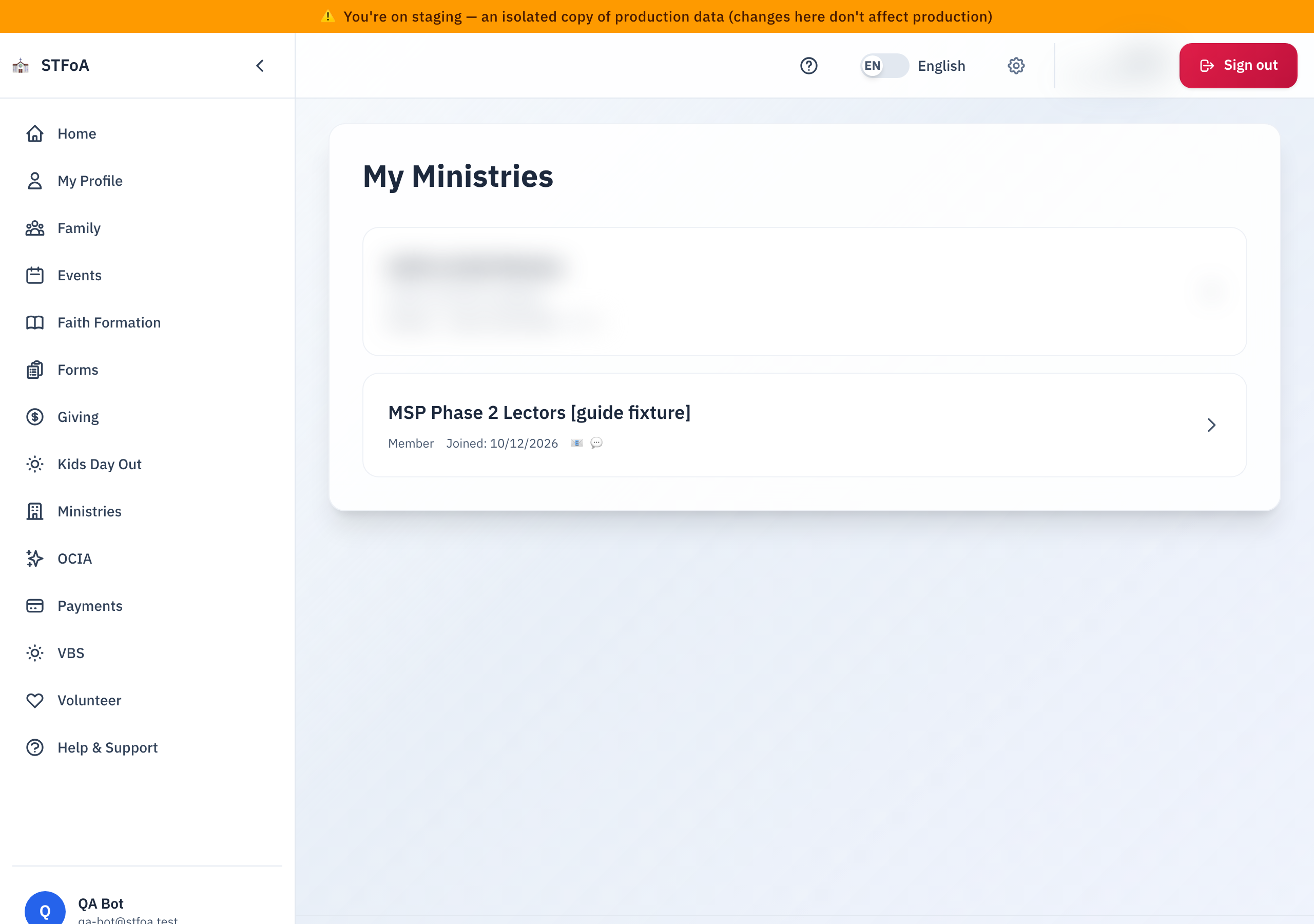Toggle the EN language switch
Viewport: 1314px width, 924px height.
tap(884, 66)
